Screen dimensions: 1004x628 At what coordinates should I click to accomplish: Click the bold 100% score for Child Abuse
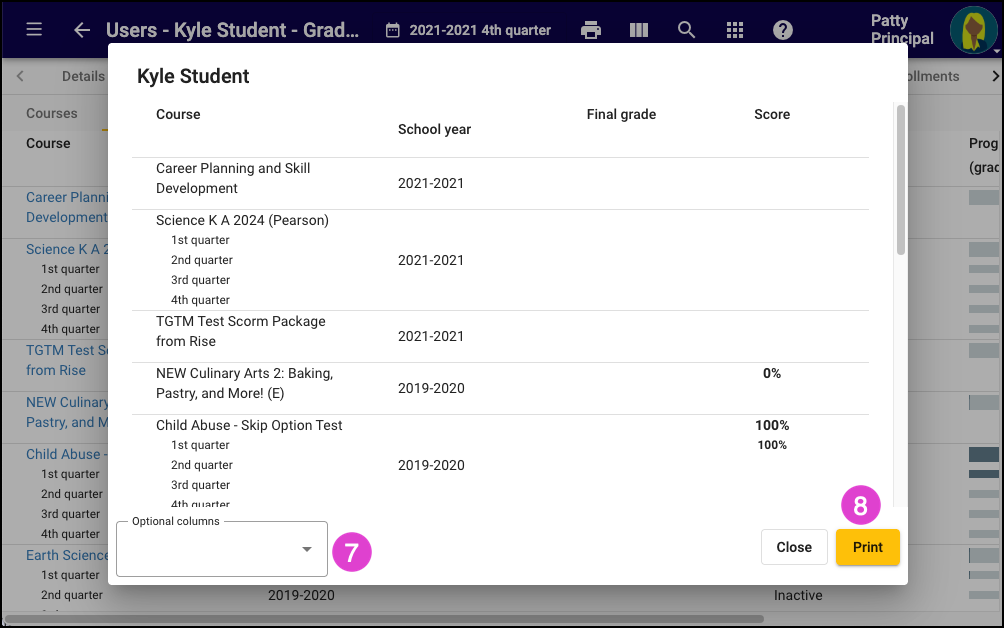pyautogui.click(x=772, y=425)
